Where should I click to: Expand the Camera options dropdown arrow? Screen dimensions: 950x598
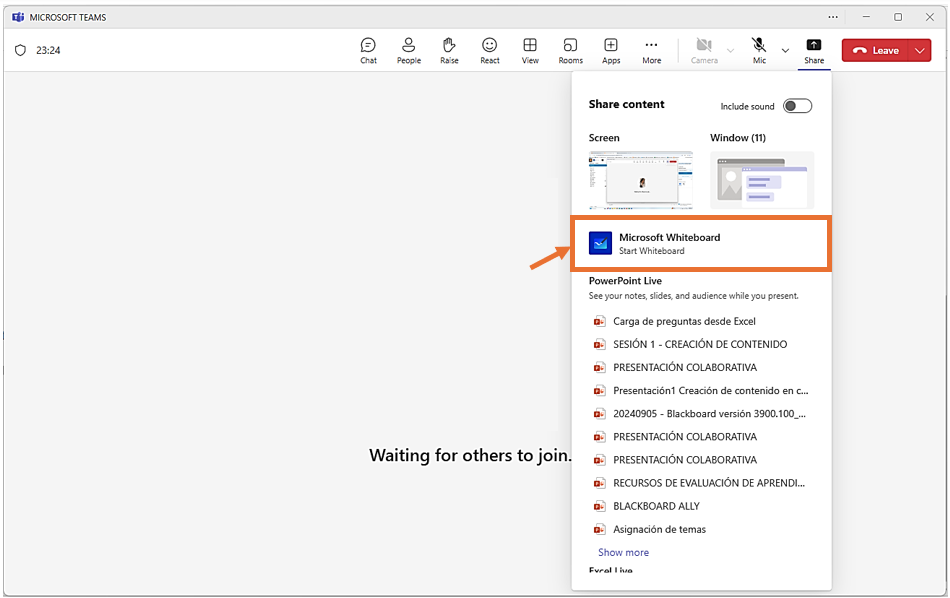[730, 50]
